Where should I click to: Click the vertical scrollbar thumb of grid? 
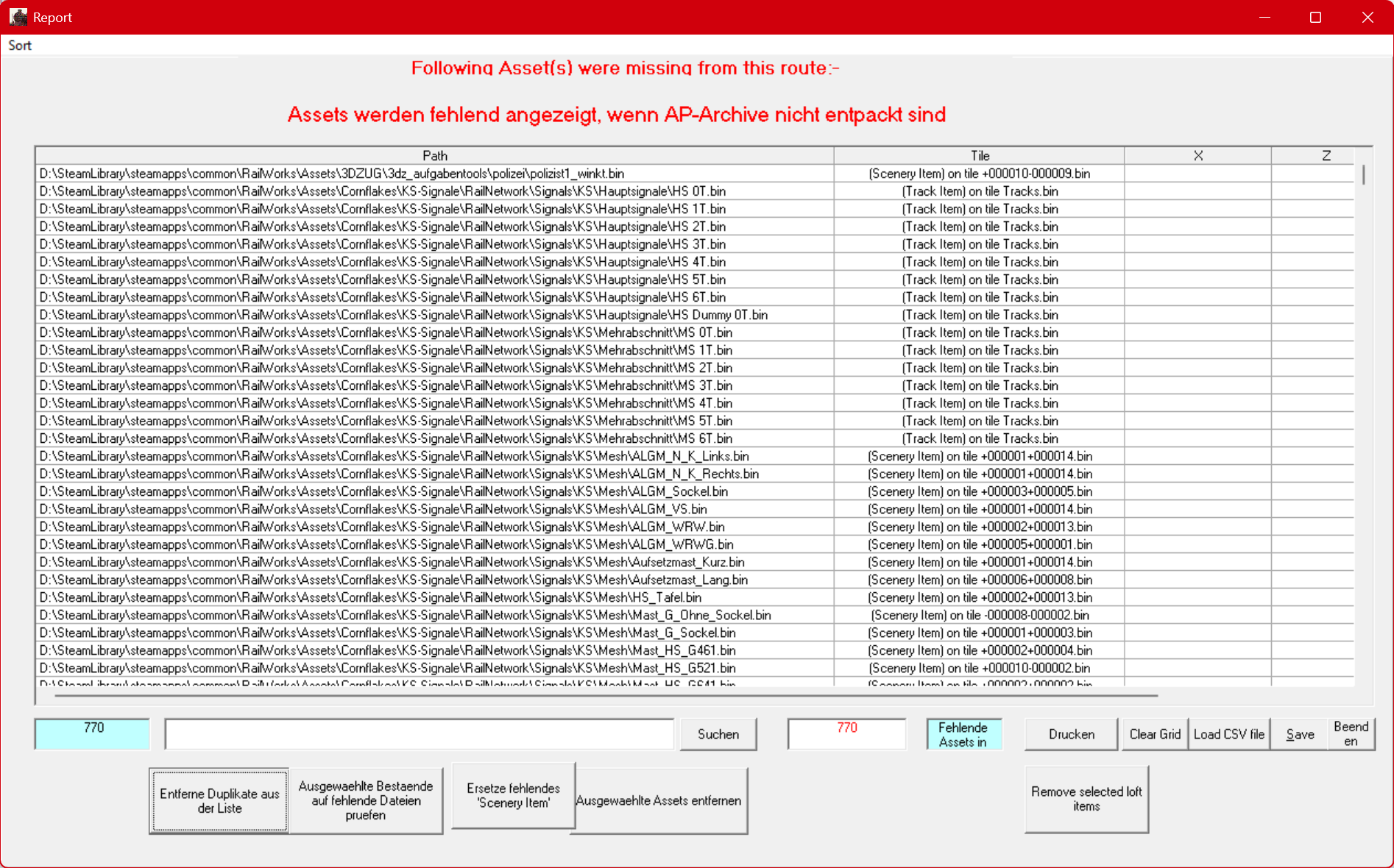(x=1363, y=175)
